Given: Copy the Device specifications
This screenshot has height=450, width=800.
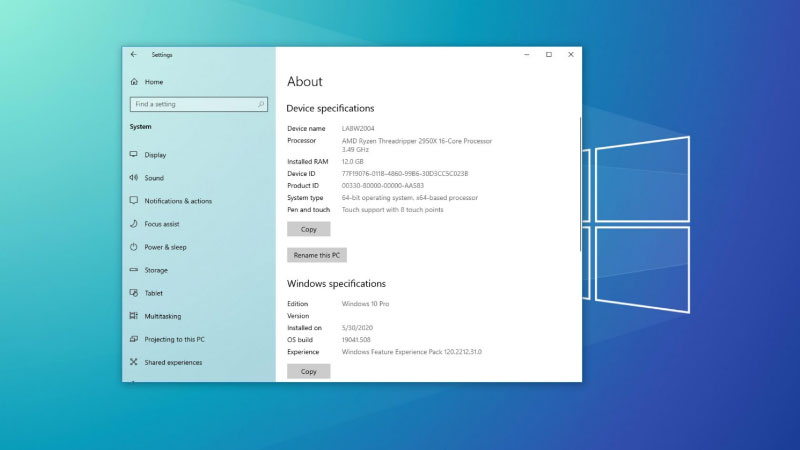Looking at the screenshot, I should point(308,229).
